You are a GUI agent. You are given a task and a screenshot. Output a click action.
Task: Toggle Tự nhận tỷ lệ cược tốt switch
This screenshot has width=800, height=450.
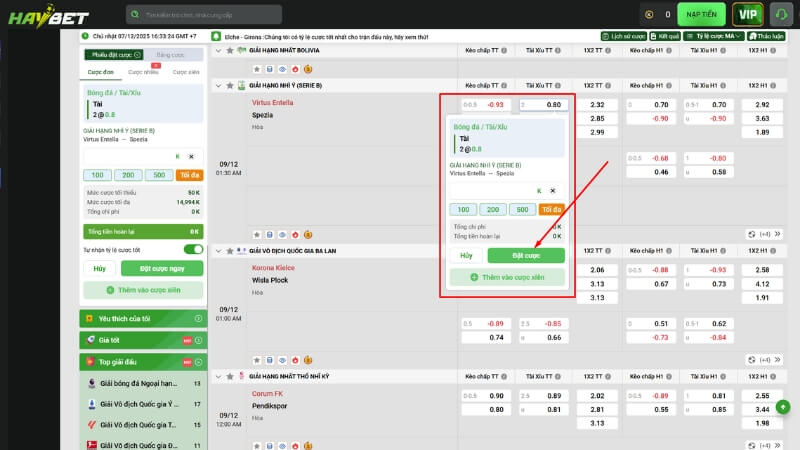coord(193,249)
